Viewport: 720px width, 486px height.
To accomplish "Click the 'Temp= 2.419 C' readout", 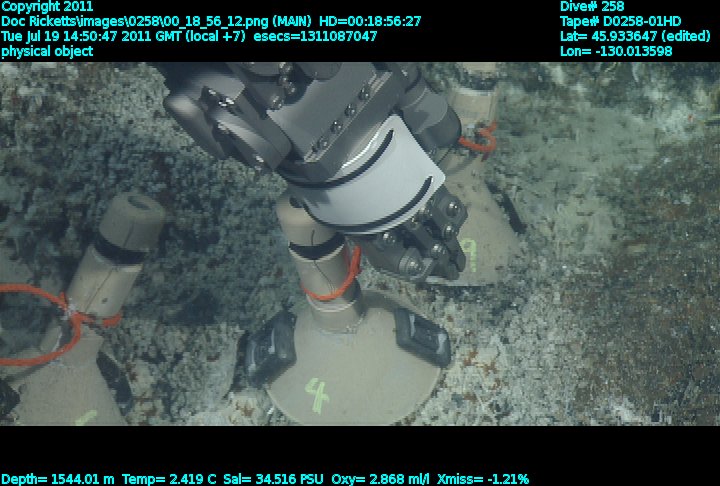I will tap(169, 479).
